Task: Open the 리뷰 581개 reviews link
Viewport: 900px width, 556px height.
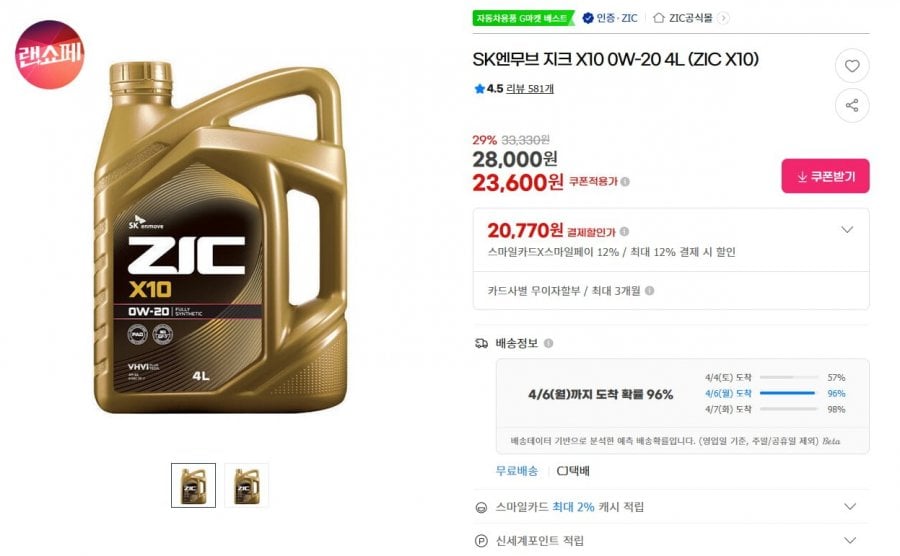Action: 530,89
